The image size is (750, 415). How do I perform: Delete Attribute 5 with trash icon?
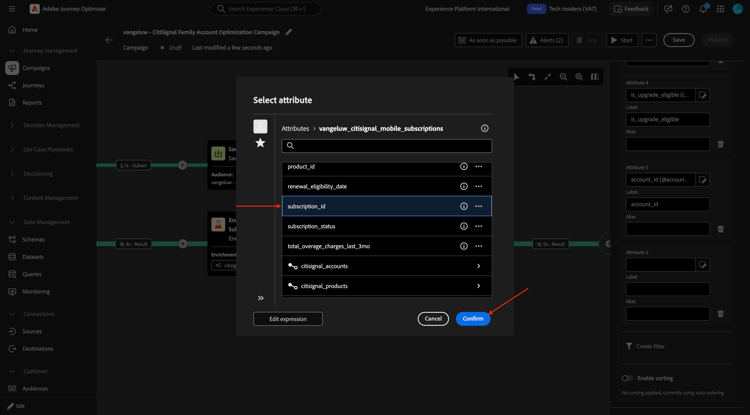721,229
